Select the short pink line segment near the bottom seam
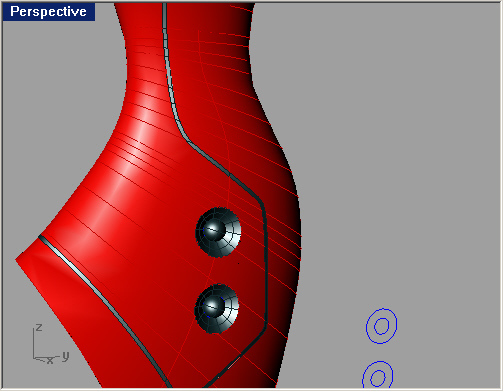 click(233, 363)
